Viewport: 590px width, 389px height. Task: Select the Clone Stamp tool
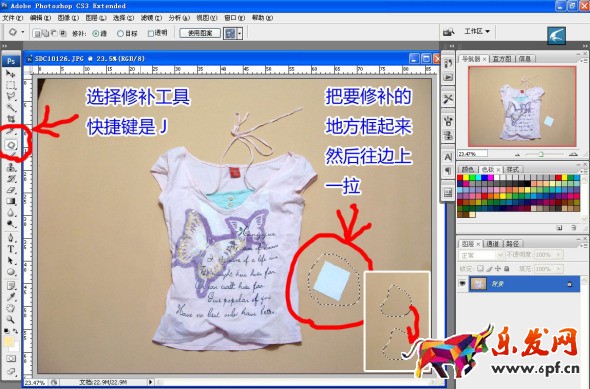(11, 167)
